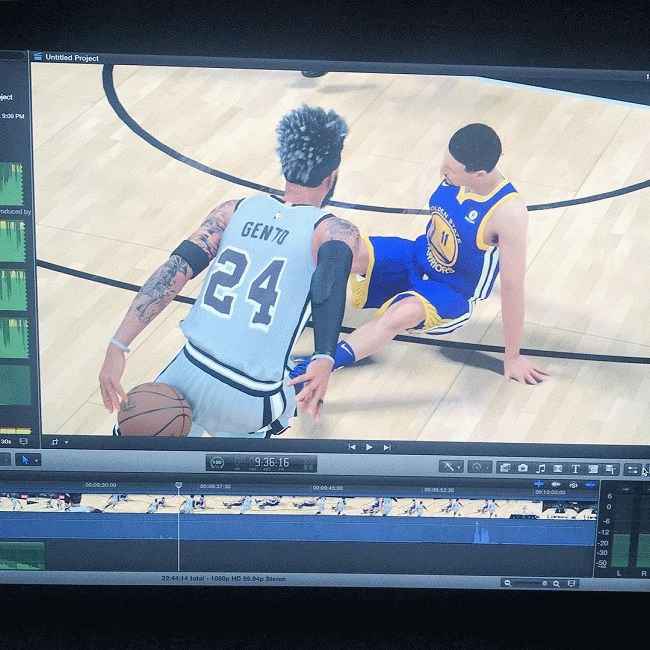Open the Retime speed pop-up menu

(x=480, y=466)
